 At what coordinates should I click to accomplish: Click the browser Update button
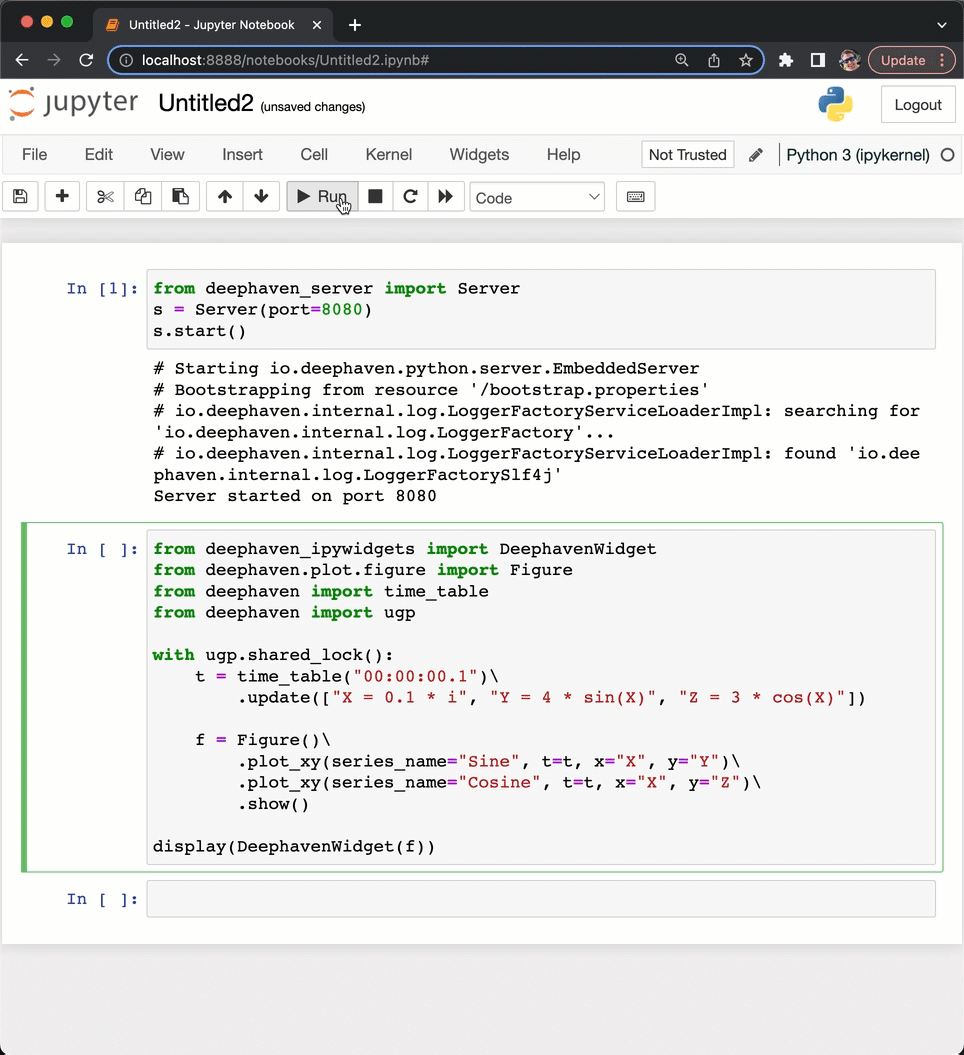pyautogui.click(x=912, y=61)
